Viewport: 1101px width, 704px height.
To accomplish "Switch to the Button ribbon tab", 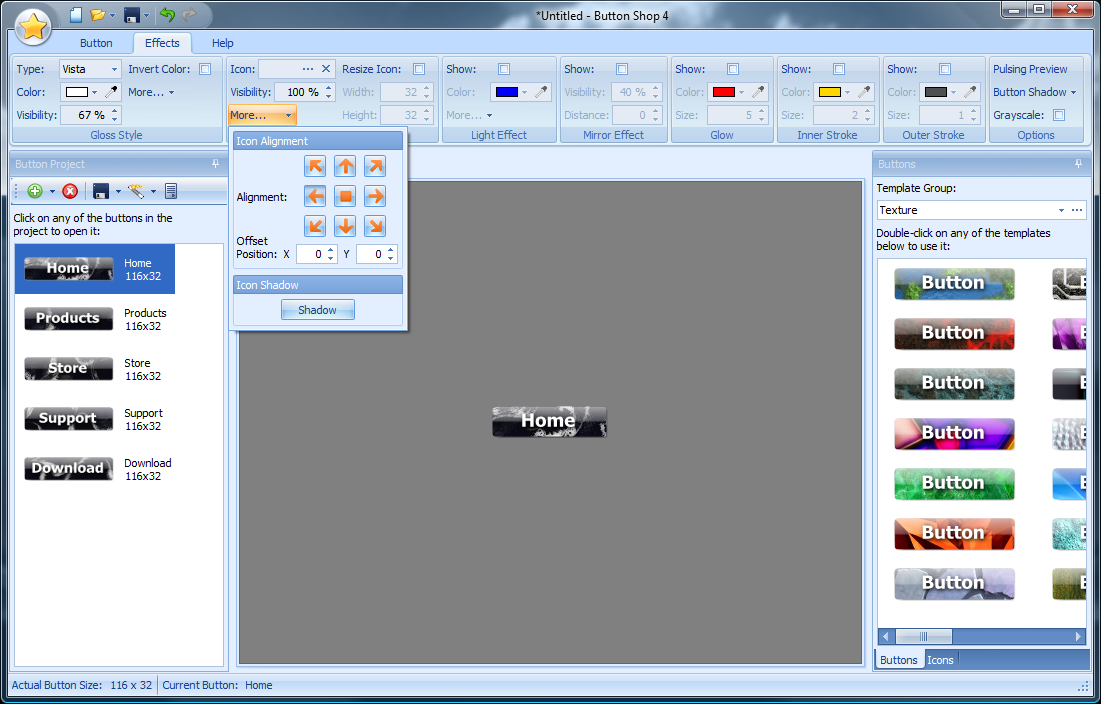I will (96, 43).
